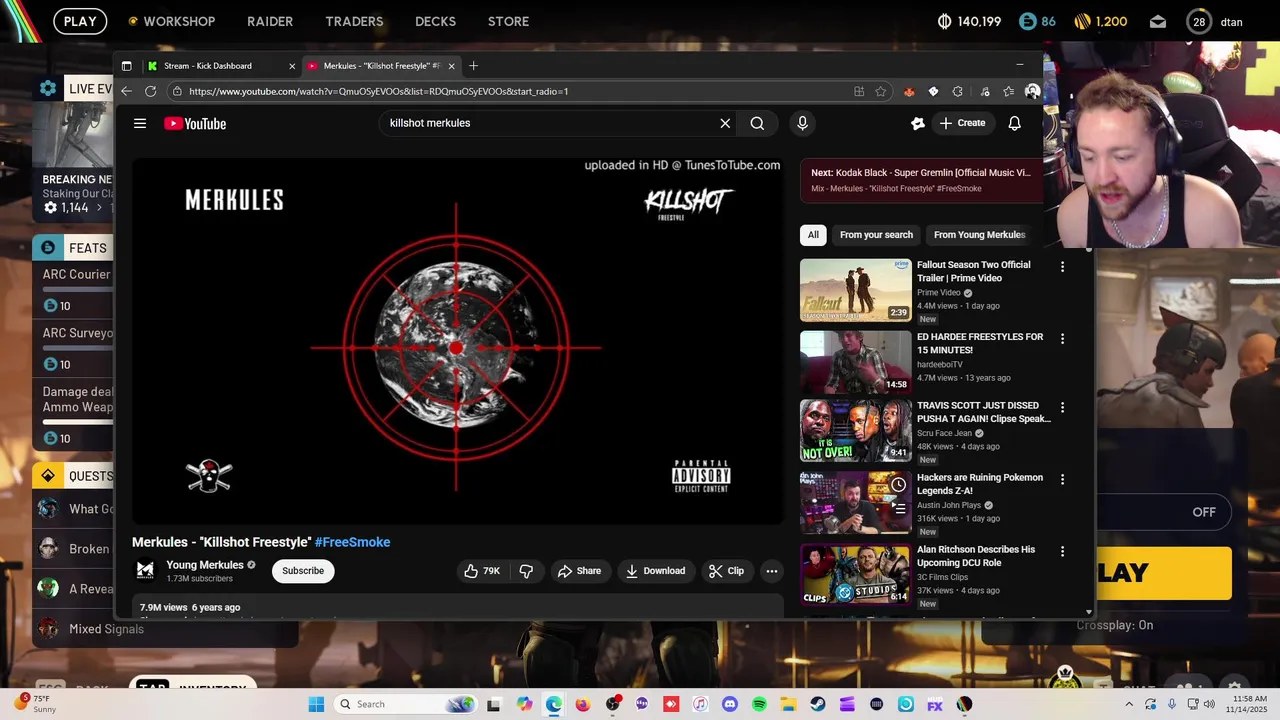Open the YouTube Create menu
This screenshot has height=720, width=1280.
click(962, 123)
